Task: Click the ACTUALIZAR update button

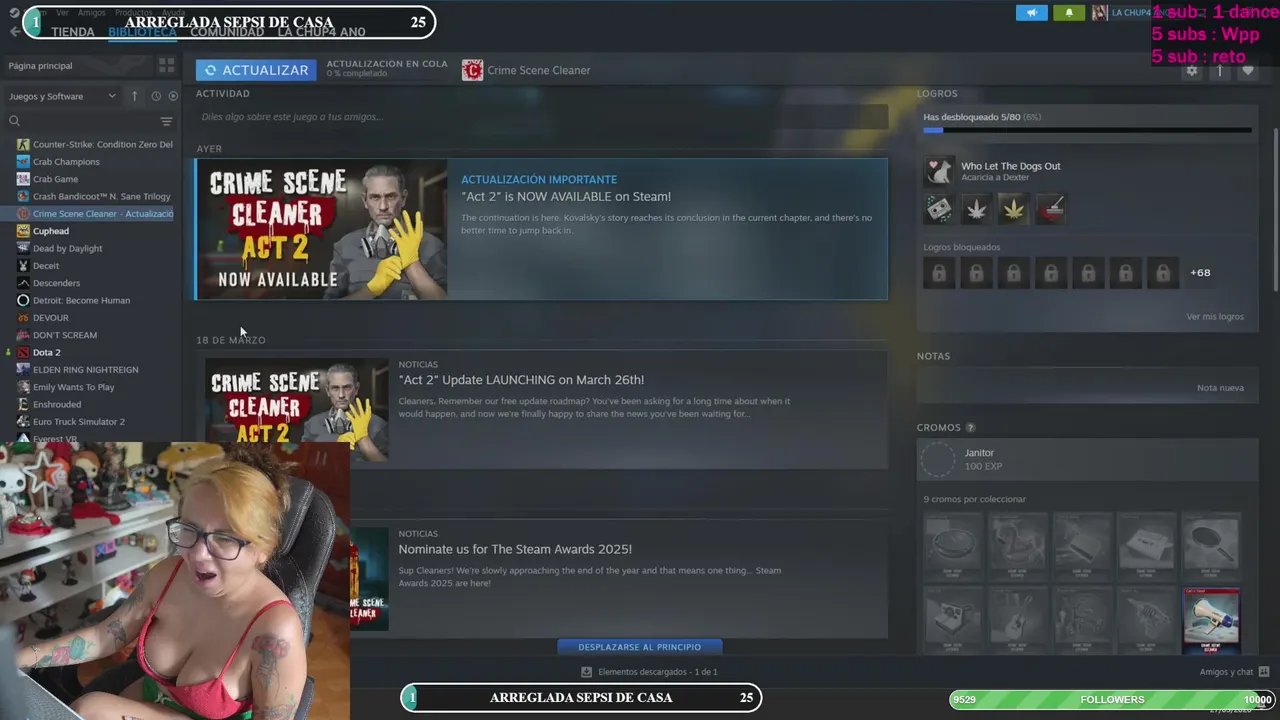Action: coord(256,70)
